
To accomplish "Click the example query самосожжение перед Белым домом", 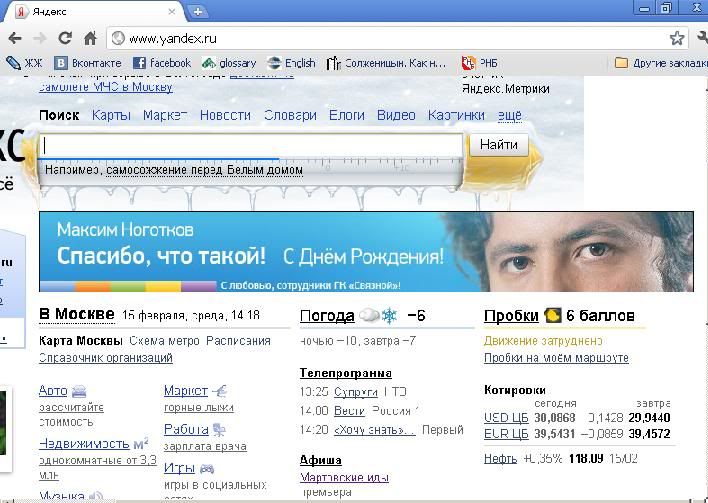I will [205, 170].
